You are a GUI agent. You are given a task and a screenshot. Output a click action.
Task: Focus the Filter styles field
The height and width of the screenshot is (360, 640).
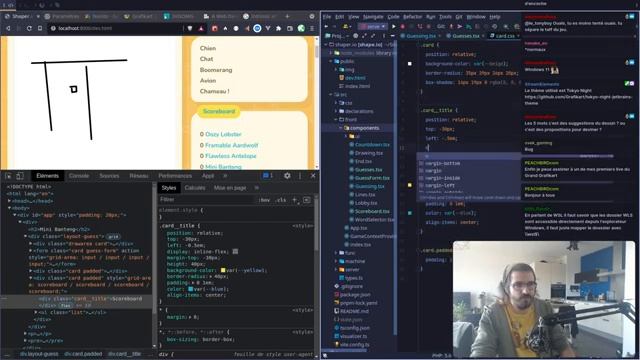206,200
